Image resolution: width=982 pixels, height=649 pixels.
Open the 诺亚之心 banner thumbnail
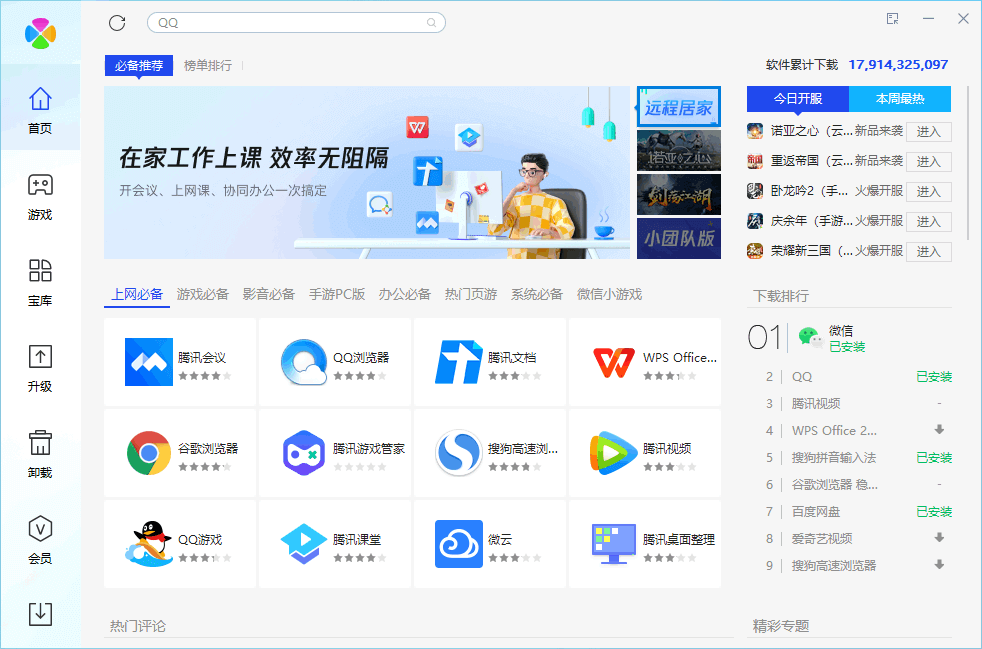pyautogui.click(x=679, y=151)
